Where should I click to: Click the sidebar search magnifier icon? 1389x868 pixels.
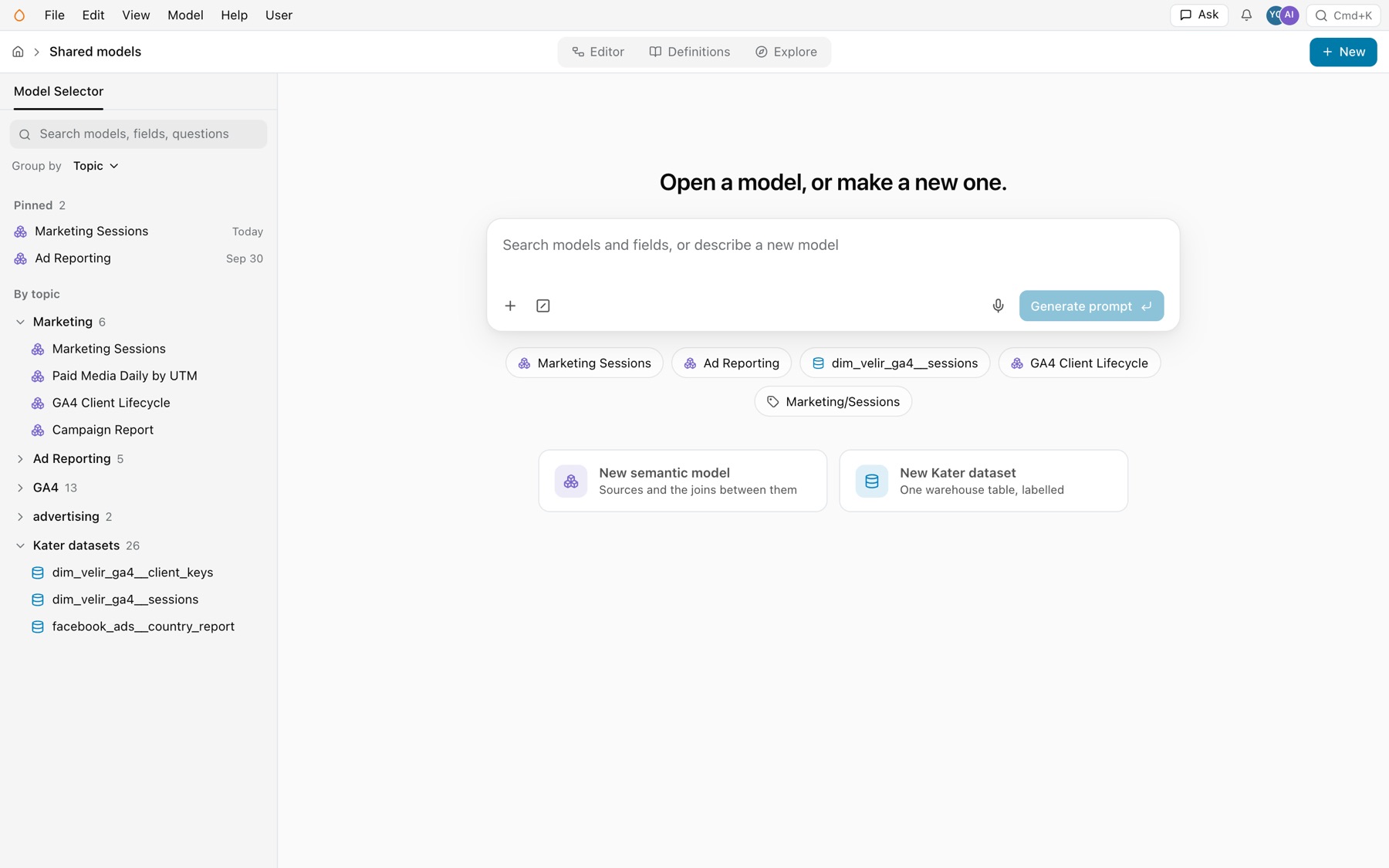click(x=25, y=134)
